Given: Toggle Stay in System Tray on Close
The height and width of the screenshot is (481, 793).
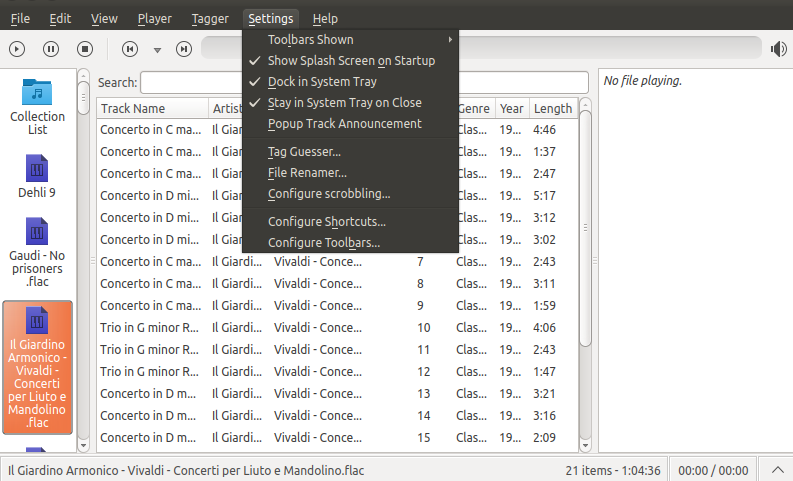Looking at the screenshot, I should coord(350,103).
